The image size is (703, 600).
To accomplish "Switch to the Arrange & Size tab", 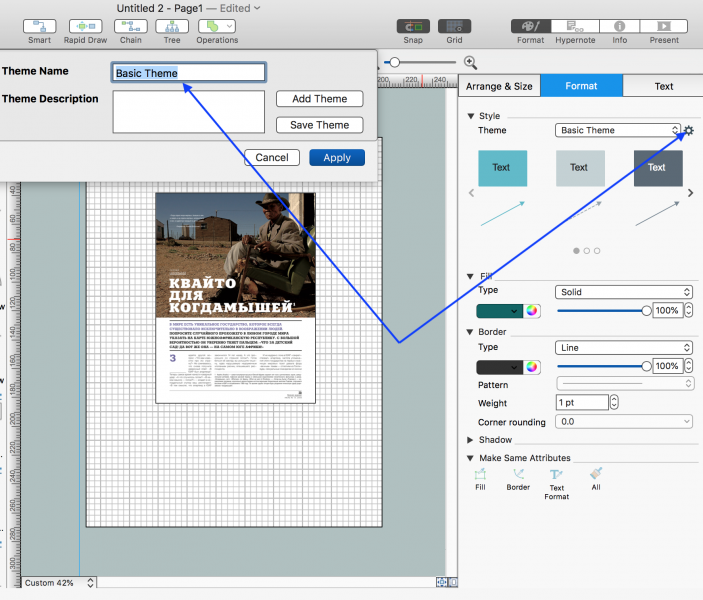I will pyautogui.click(x=499, y=86).
